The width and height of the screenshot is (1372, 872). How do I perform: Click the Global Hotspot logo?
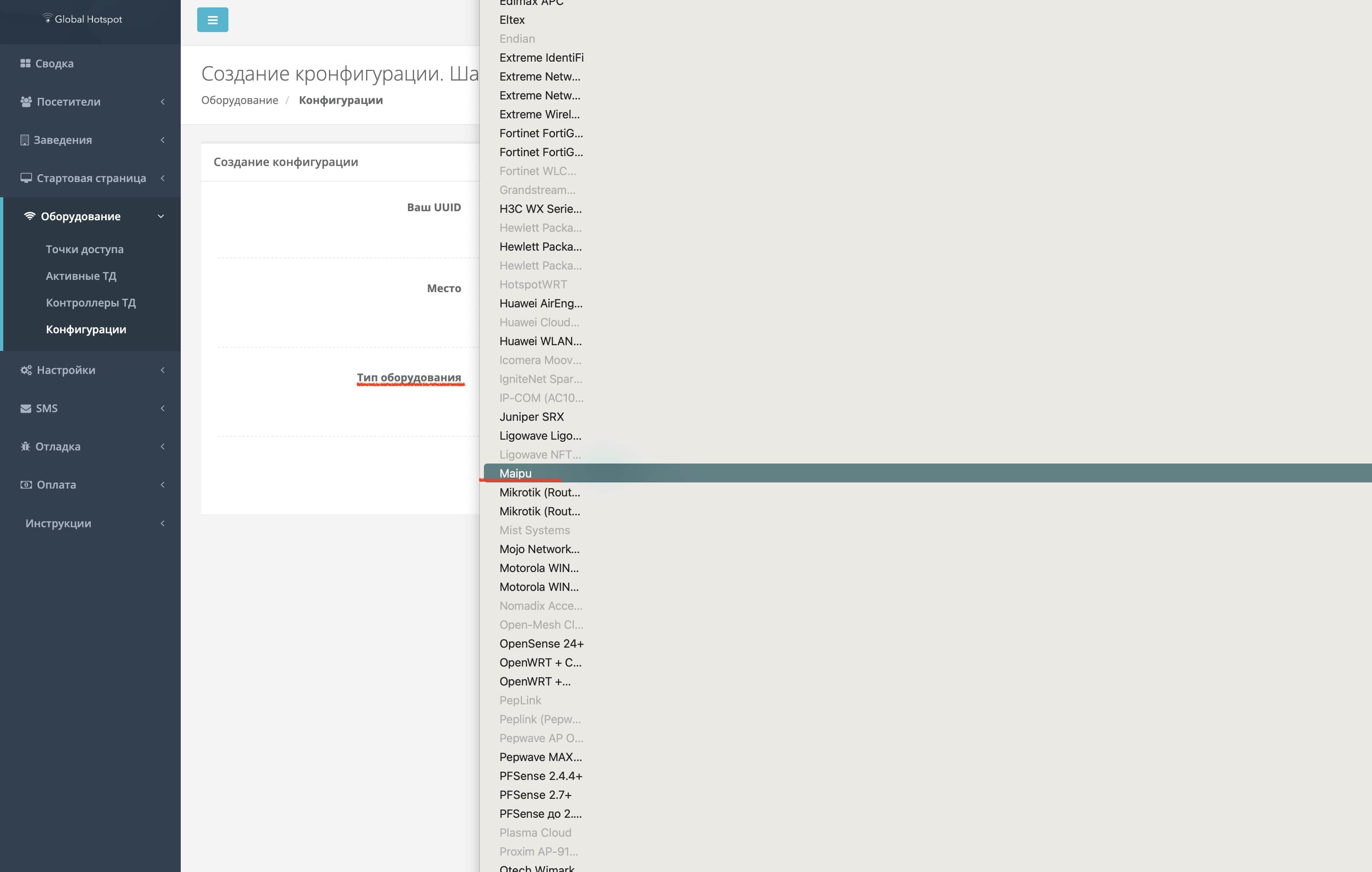(x=83, y=19)
